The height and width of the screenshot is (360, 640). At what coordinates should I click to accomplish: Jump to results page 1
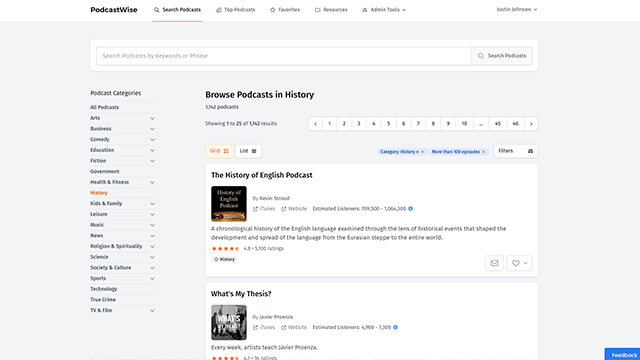tap(329, 124)
